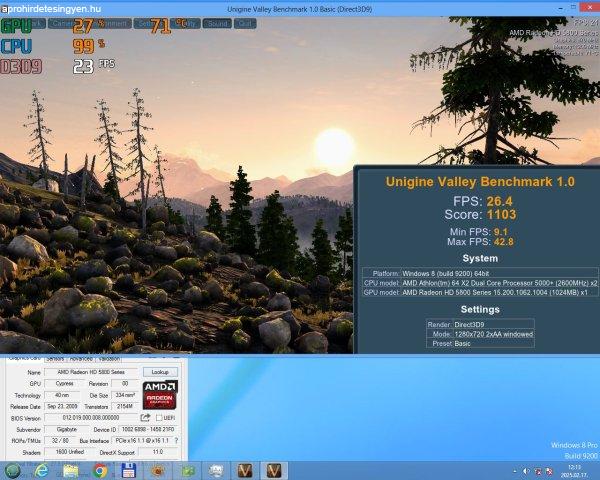Click the Mode row 1280x720 2xAA windowed

tap(480, 334)
